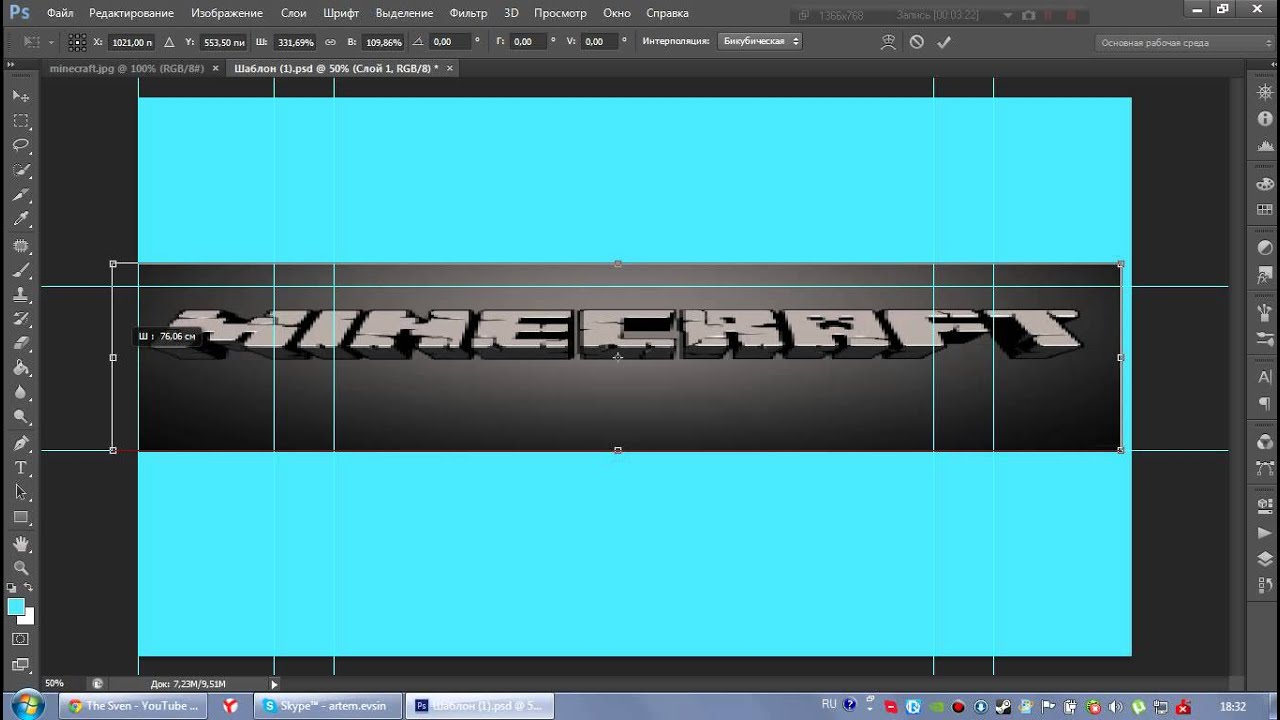Screen dimensions: 1280x720
Task: Select the Zoom tool
Action: (x=20, y=568)
